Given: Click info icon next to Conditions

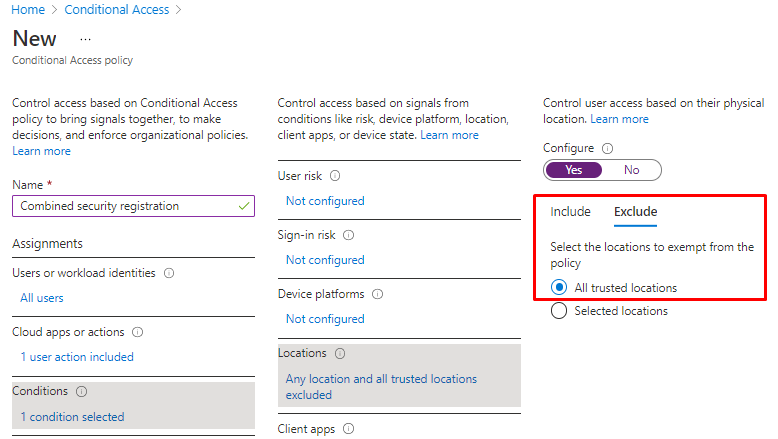Looking at the screenshot, I should pyautogui.click(x=82, y=391).
